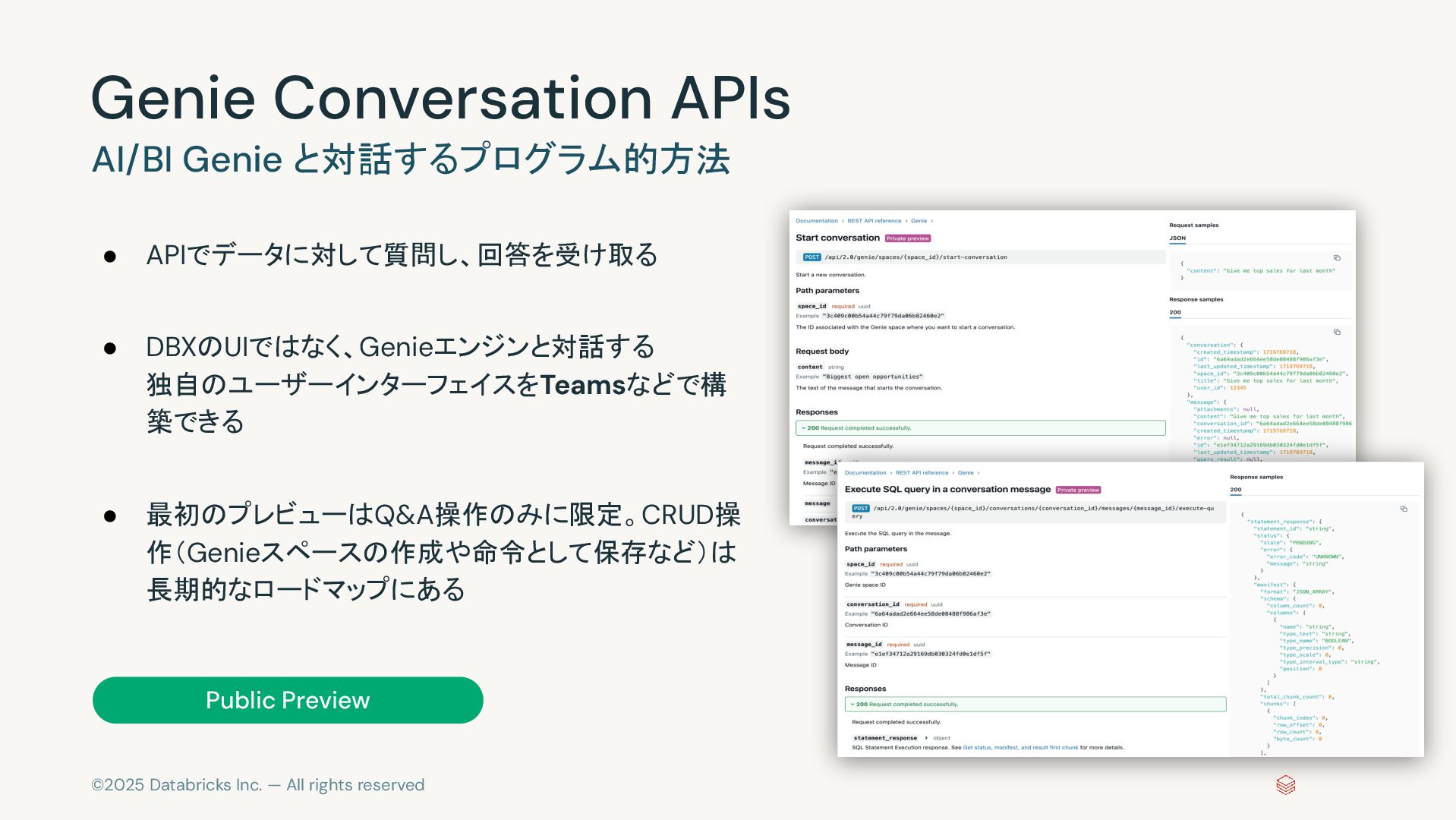Viewport: 1456px width, 820px height.
Task: Click the green Public Preview pill button
Action: pyautogui.click(x=288, y=700)
